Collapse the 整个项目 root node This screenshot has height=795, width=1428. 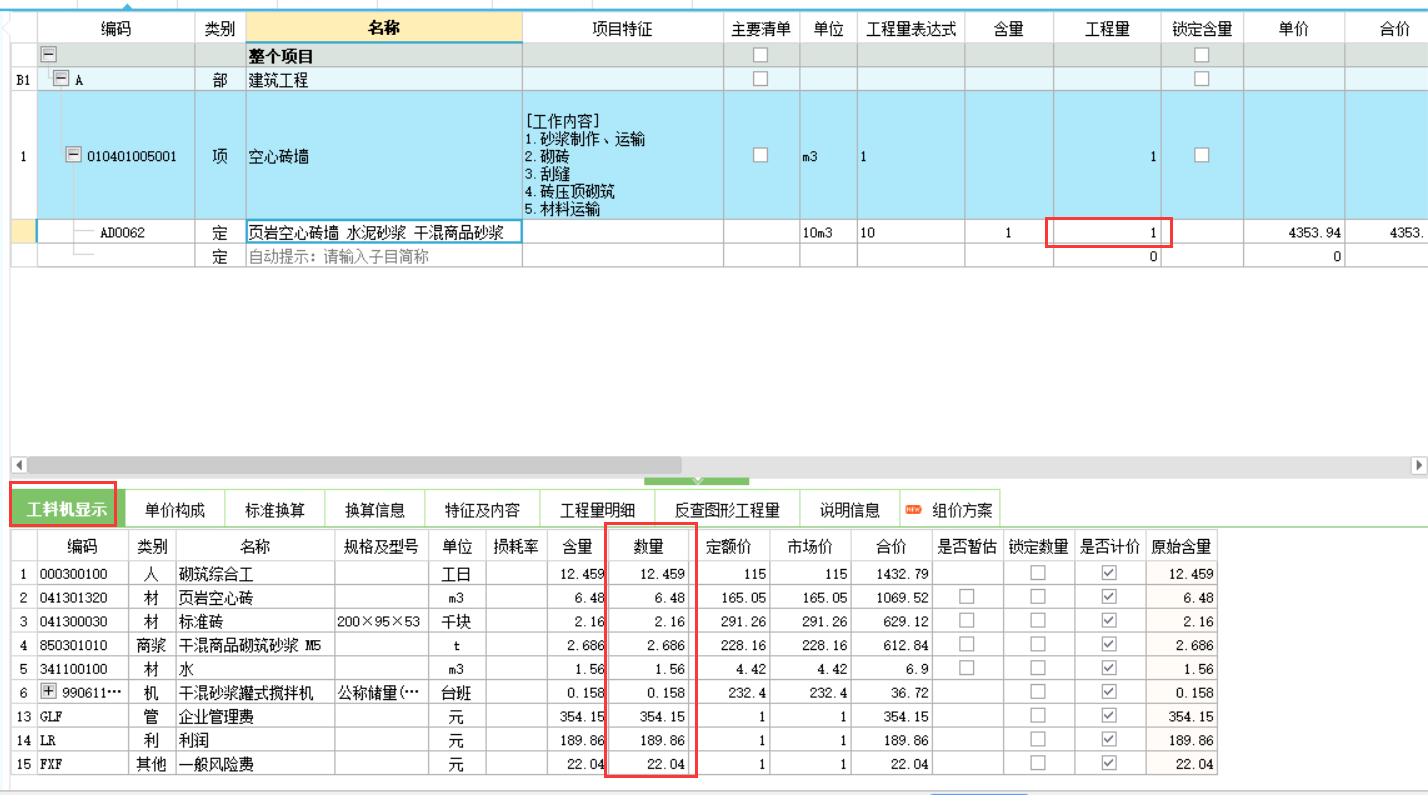click(47, 56)
